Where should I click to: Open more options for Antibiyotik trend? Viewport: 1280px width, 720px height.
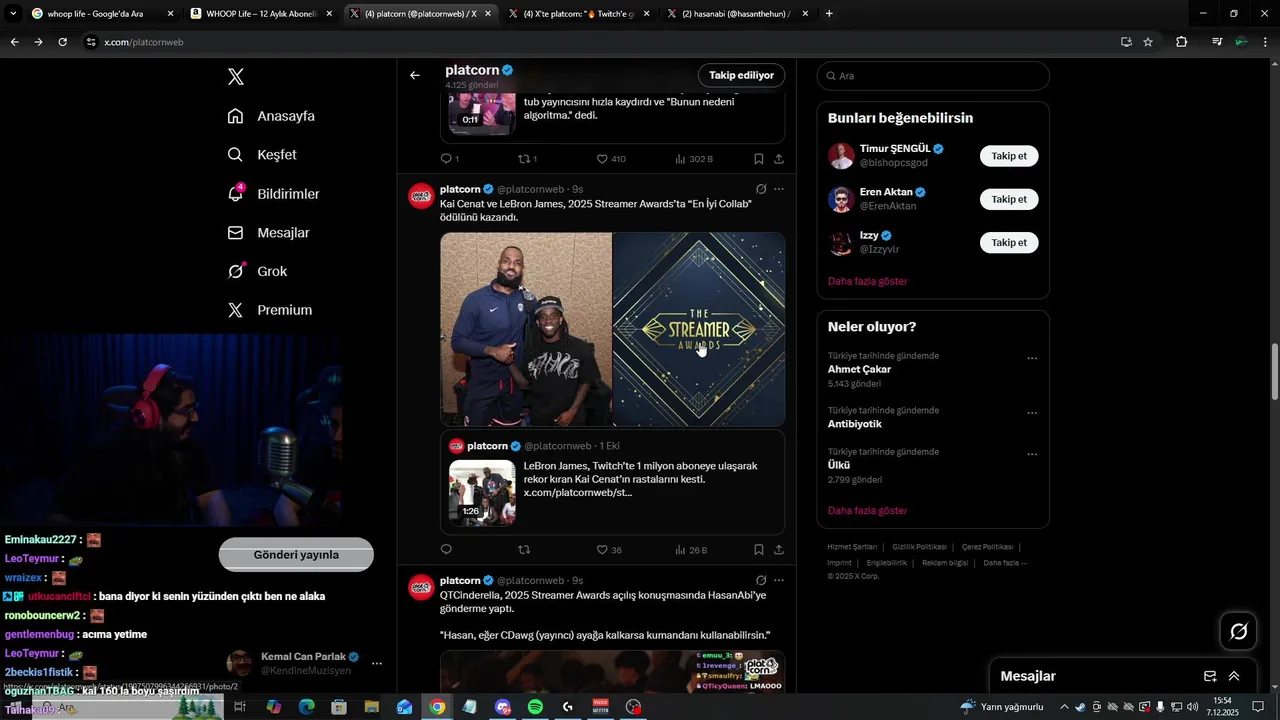point(1032,413)
